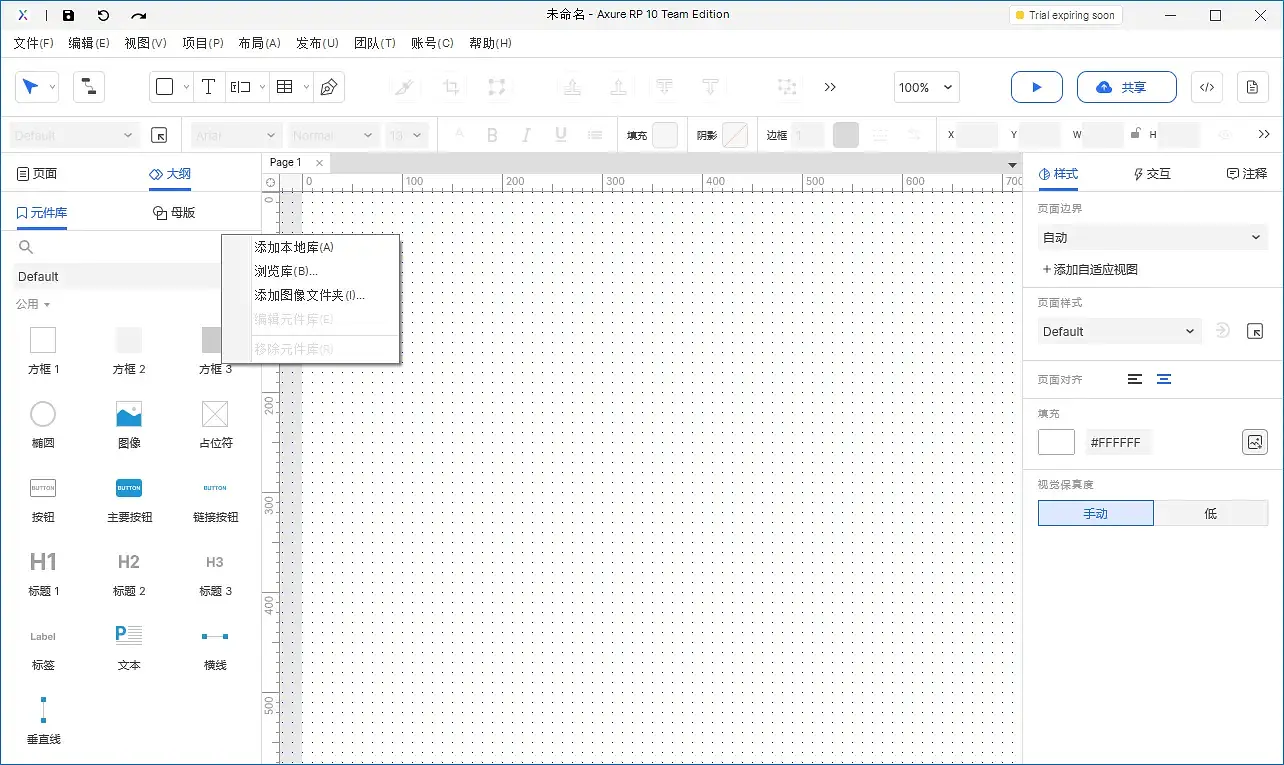Open the HTML export code icon

click(1206, 87)
